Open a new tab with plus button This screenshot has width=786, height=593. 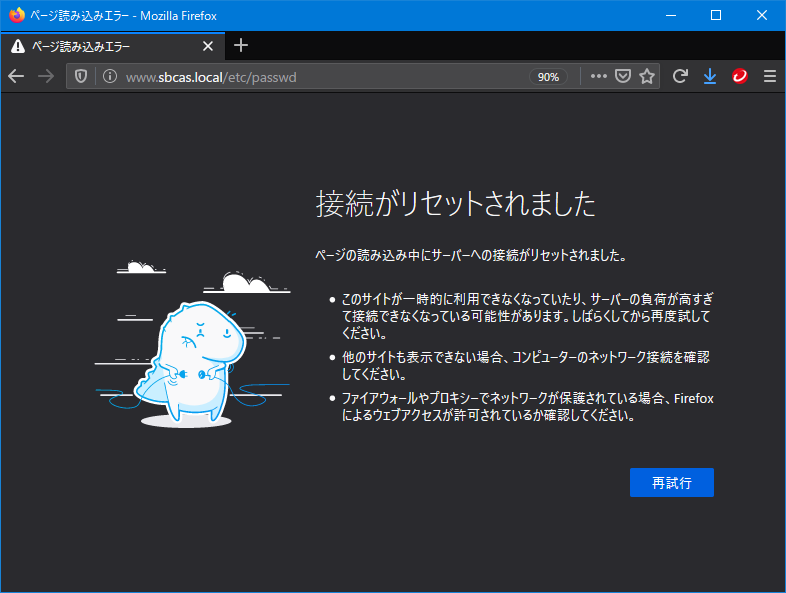241,46
